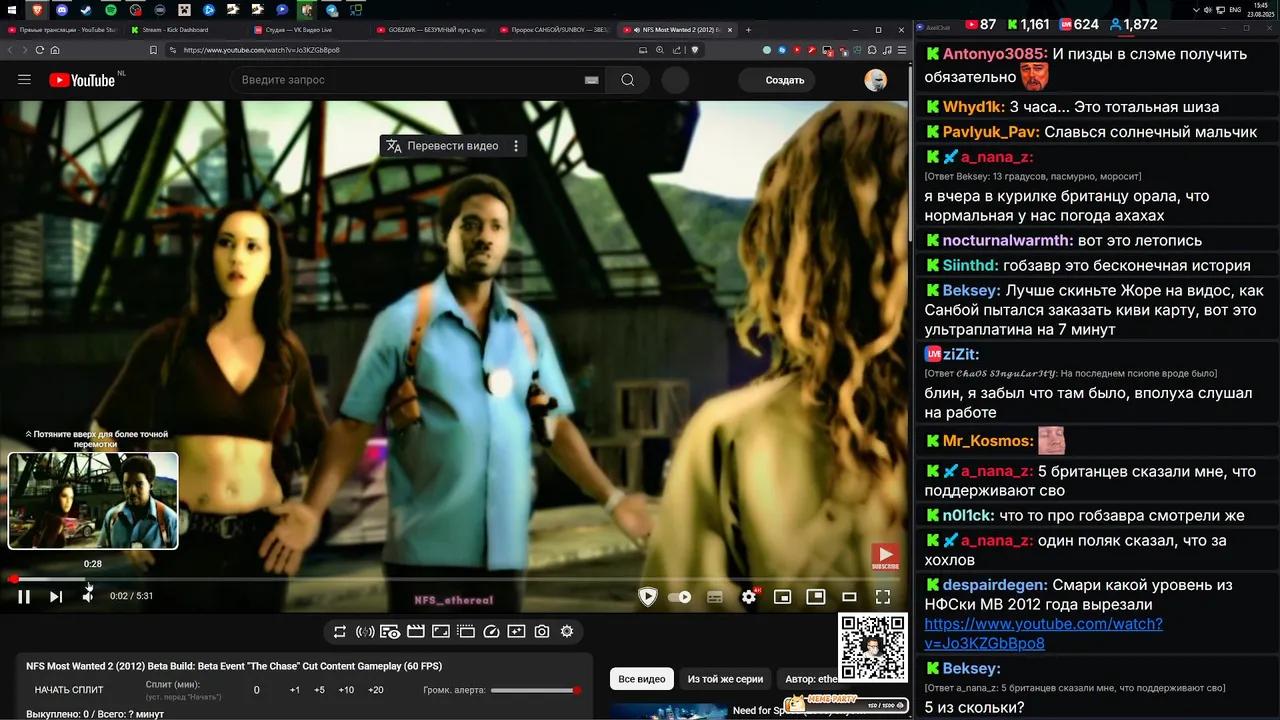This screenshot has width=1280, height=720.
Task: Select the Из той же серии chip
Action: click(725, 679)
